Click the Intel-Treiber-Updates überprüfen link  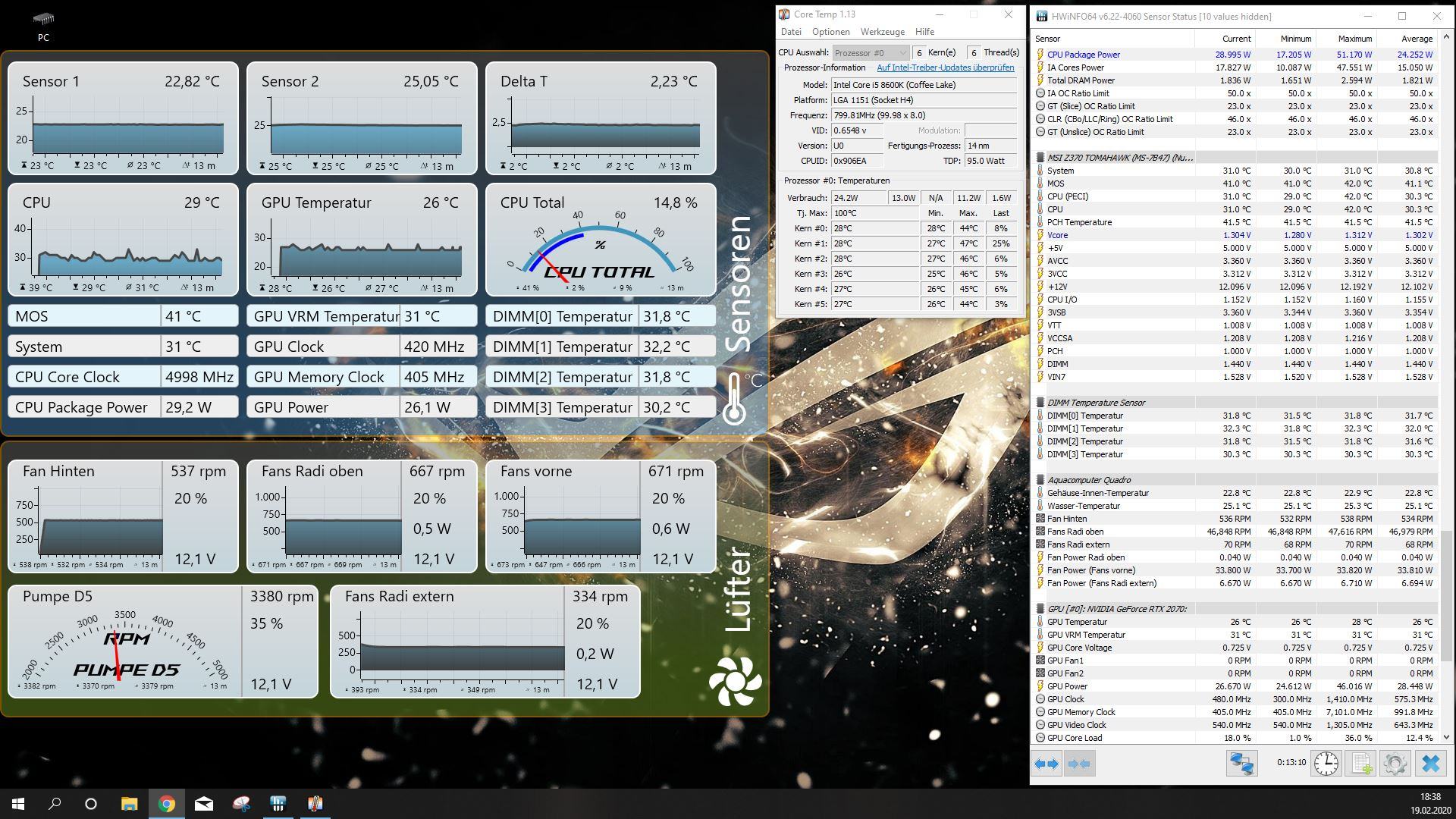tap(945, 67)
